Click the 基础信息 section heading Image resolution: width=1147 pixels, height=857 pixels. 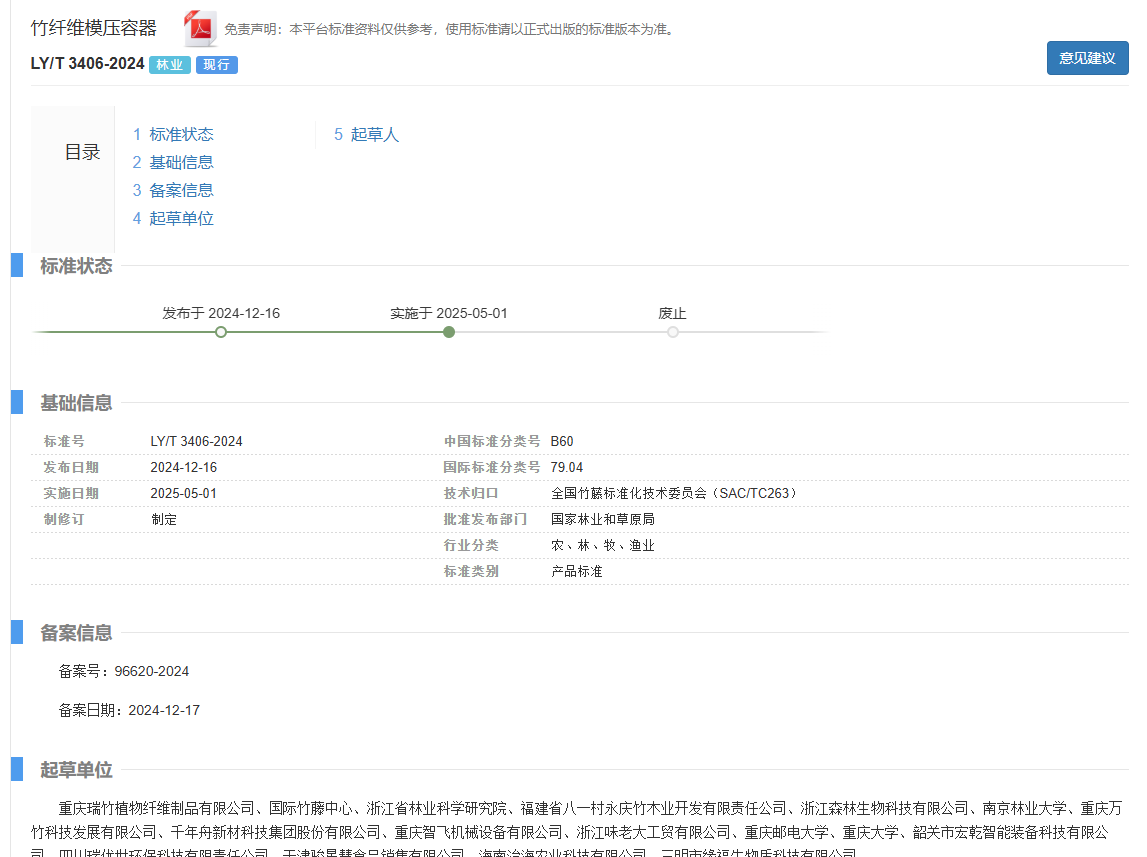pos(76,403)
